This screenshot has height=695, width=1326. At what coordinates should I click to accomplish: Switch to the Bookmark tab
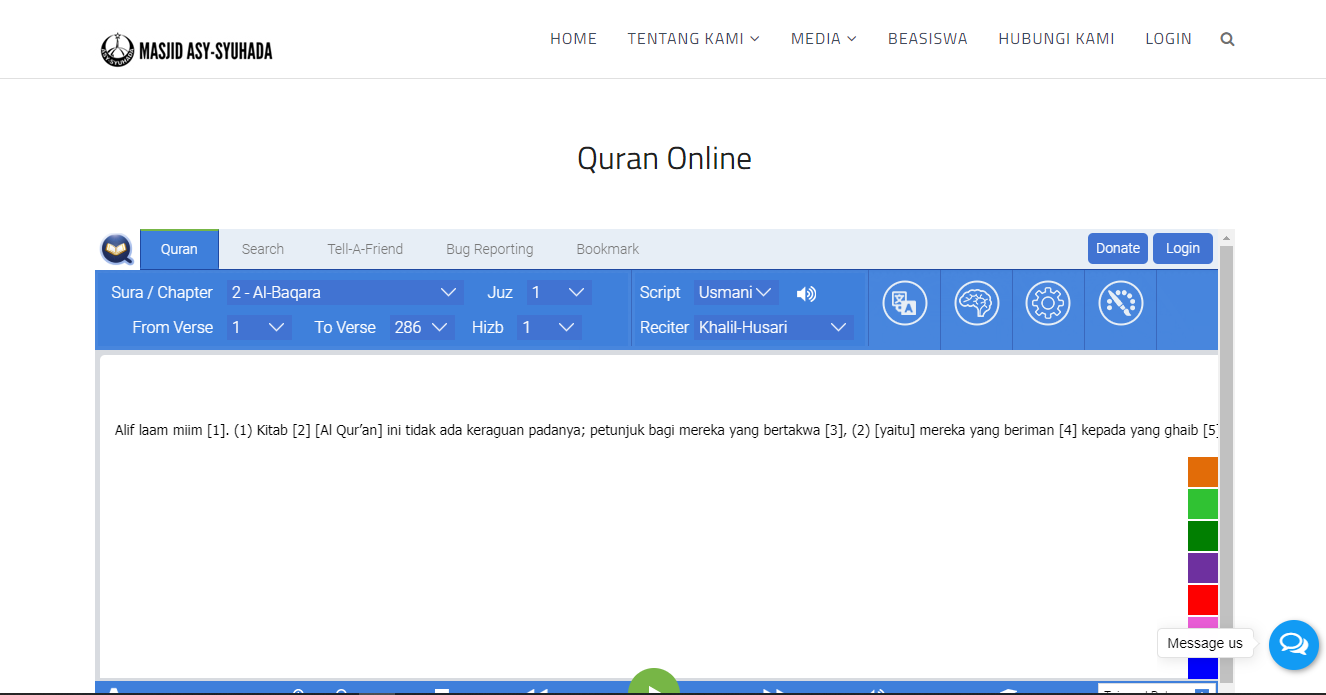(x=608, y=249)
